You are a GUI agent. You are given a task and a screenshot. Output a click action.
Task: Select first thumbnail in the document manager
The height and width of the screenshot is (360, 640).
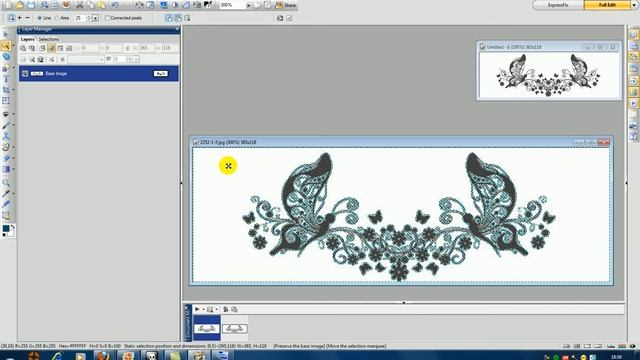[x=207, y=328]
